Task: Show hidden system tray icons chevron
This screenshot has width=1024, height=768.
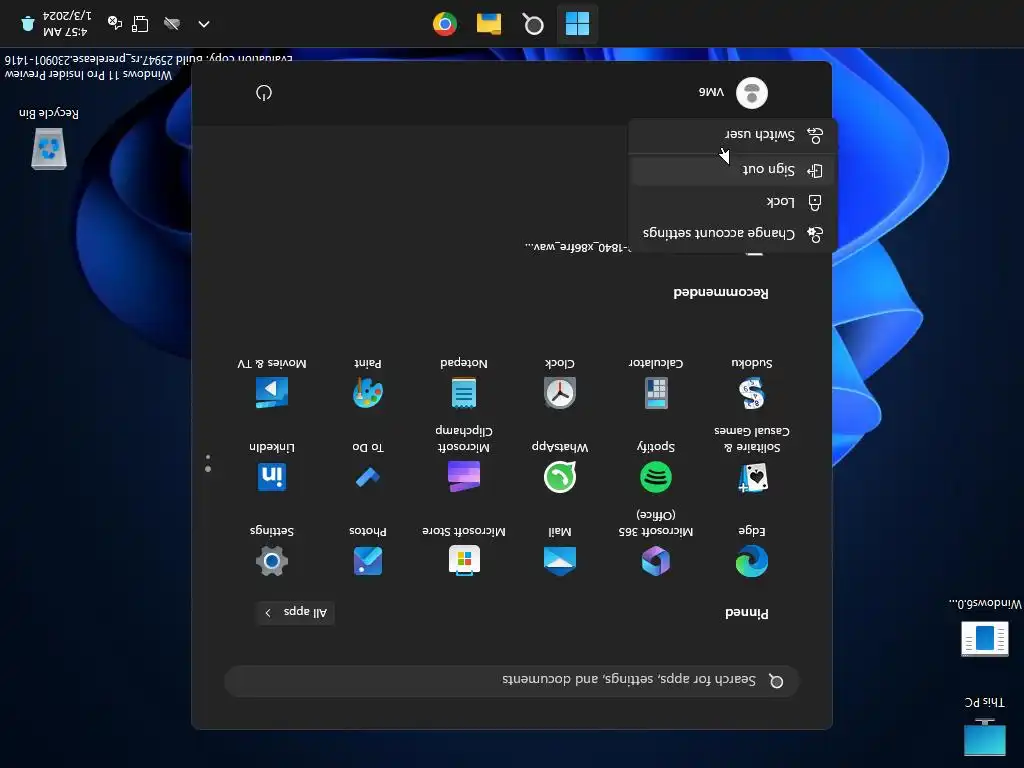Action: pos(204,24)
